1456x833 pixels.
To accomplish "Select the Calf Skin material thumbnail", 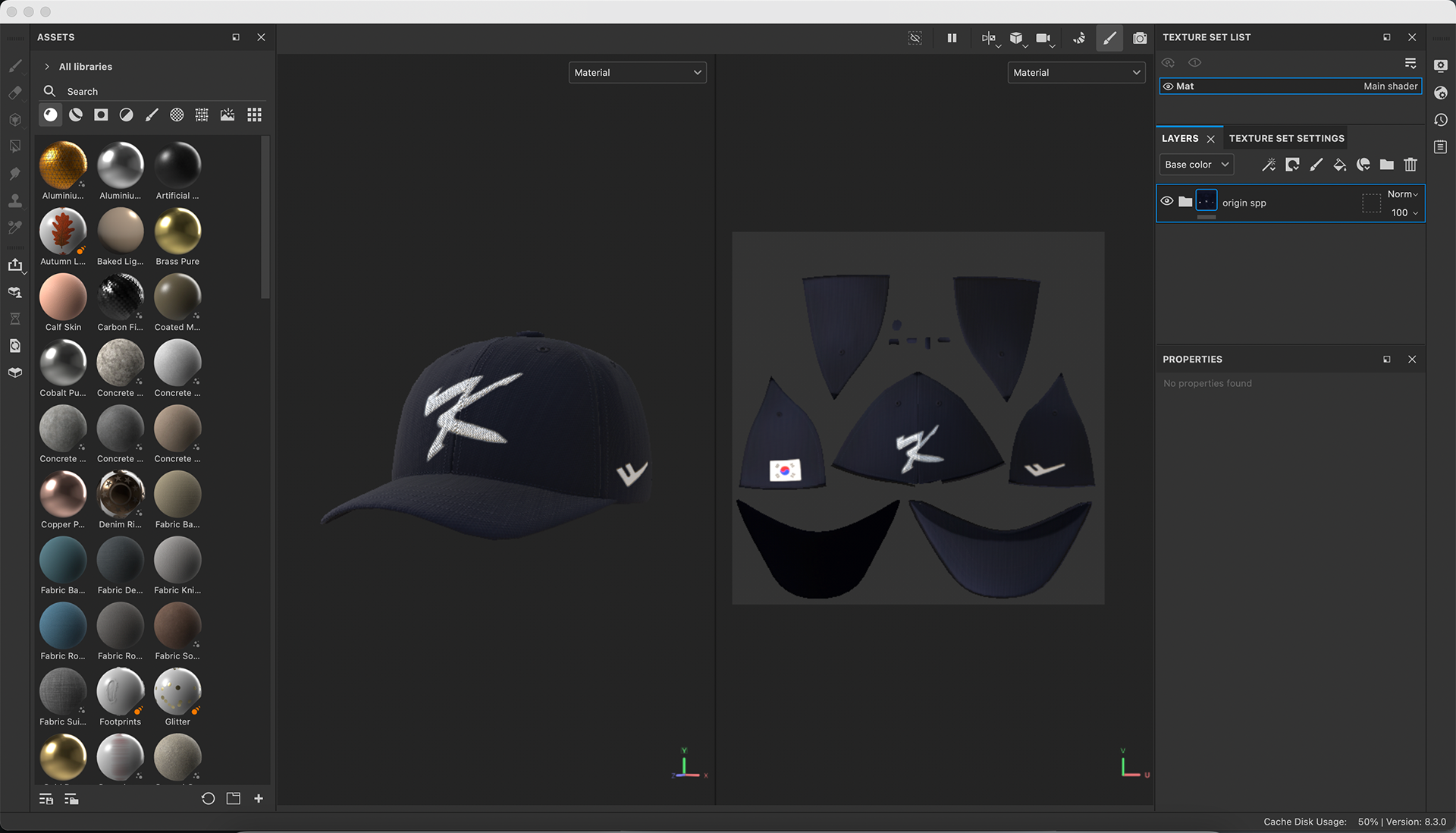I will 63,297.
